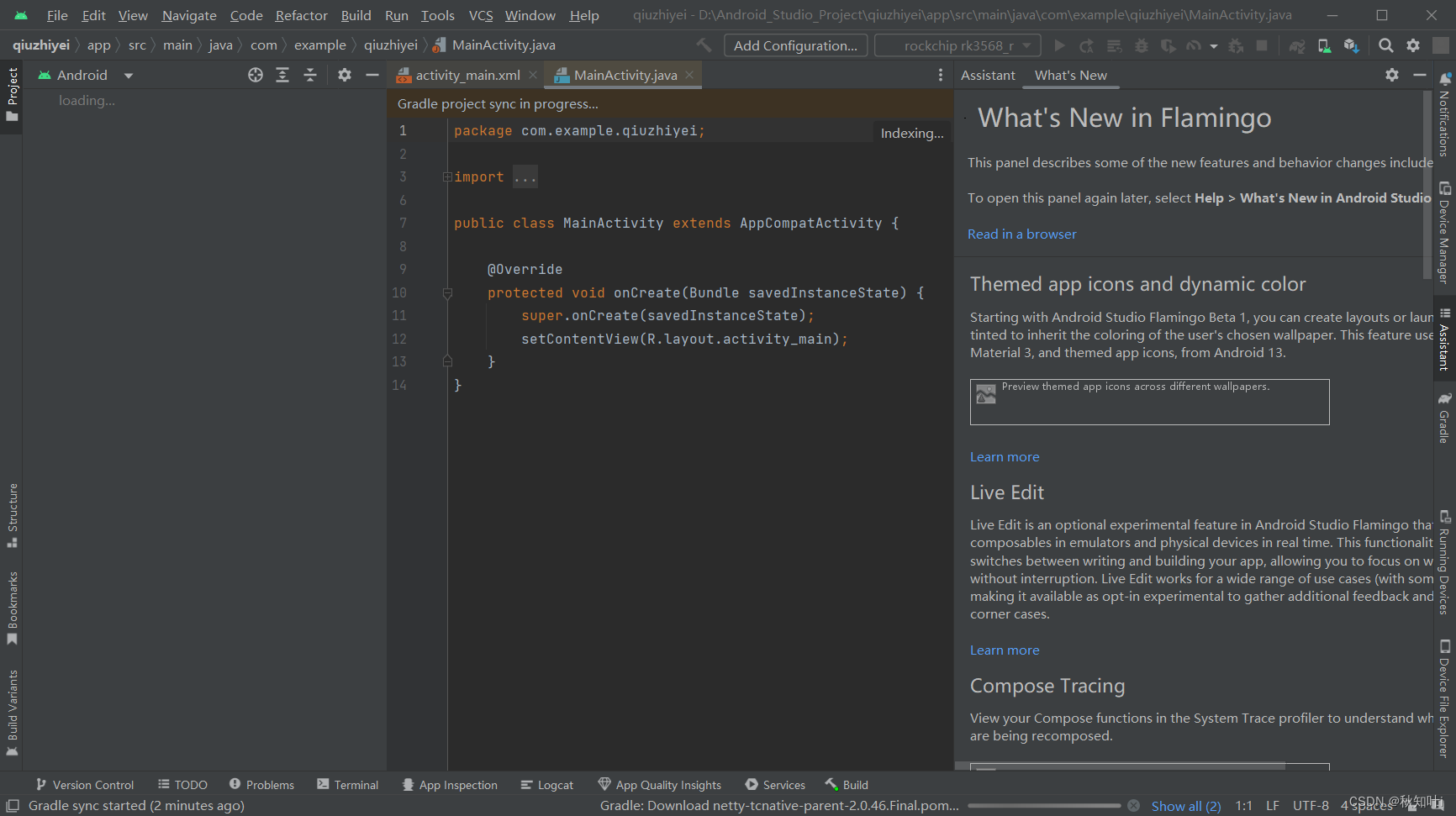
Task: Click the Debug app bug icon
Action: click(1141, 45)
